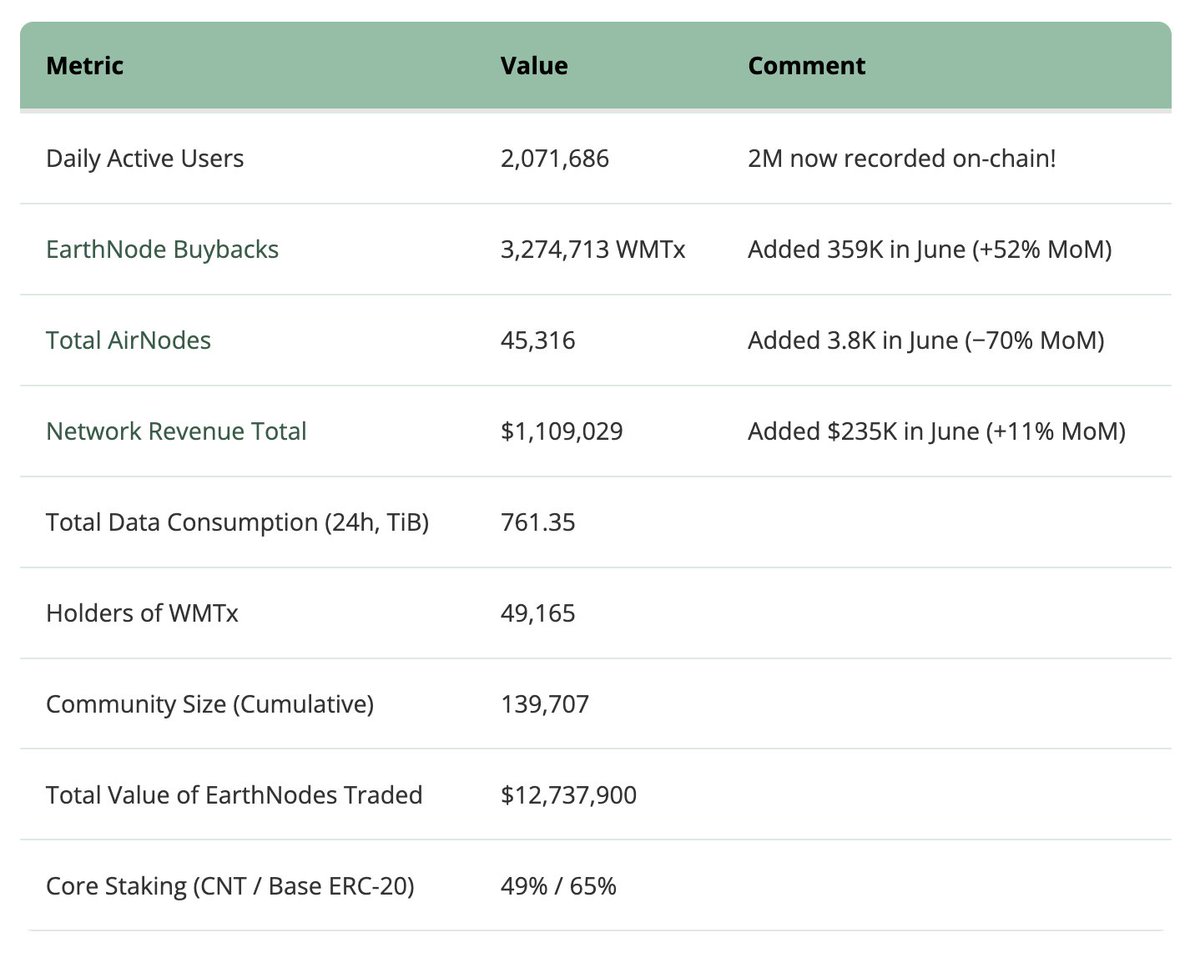Select the 3,274,713 WMTx value

592,249
